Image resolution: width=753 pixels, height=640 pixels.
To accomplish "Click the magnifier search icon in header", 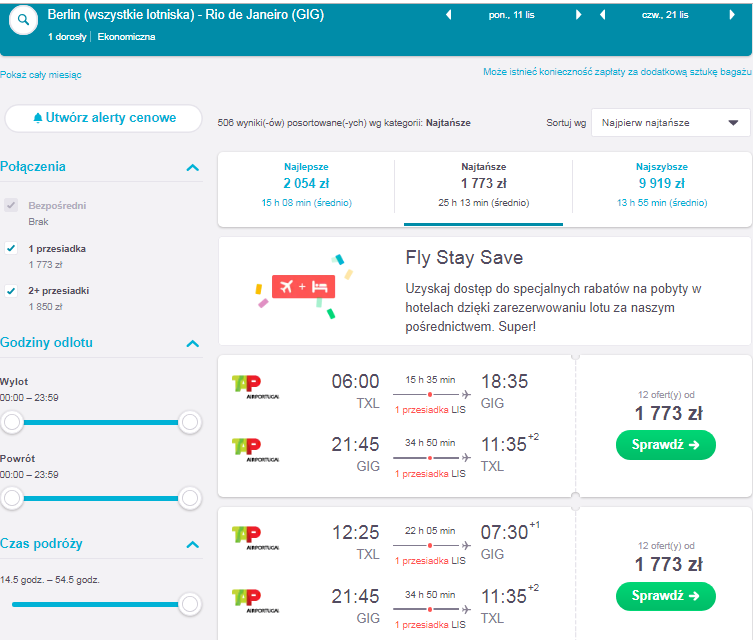I will [23, 20].
